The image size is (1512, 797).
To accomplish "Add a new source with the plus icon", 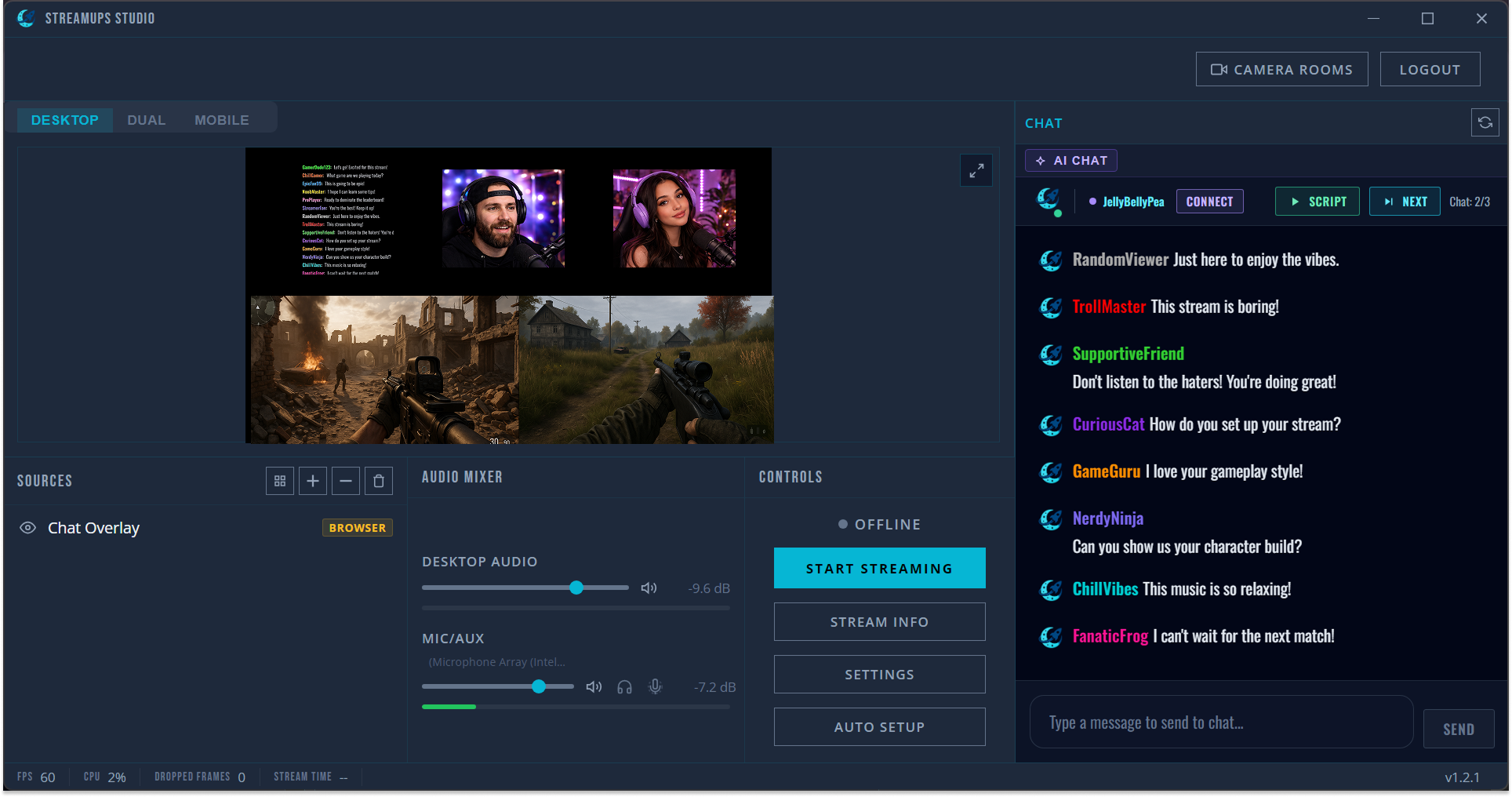I will [313, 480].
